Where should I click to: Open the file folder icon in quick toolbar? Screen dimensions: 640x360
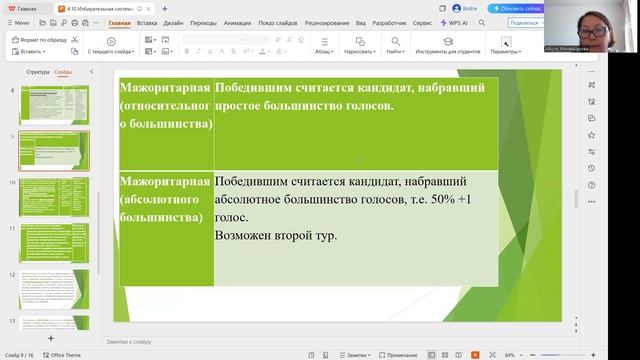point(42,23)
